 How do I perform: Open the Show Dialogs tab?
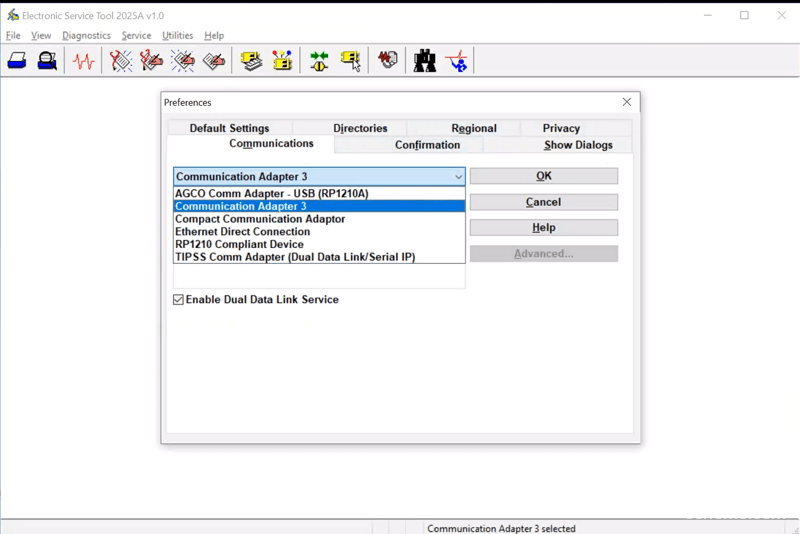[578, 145]
